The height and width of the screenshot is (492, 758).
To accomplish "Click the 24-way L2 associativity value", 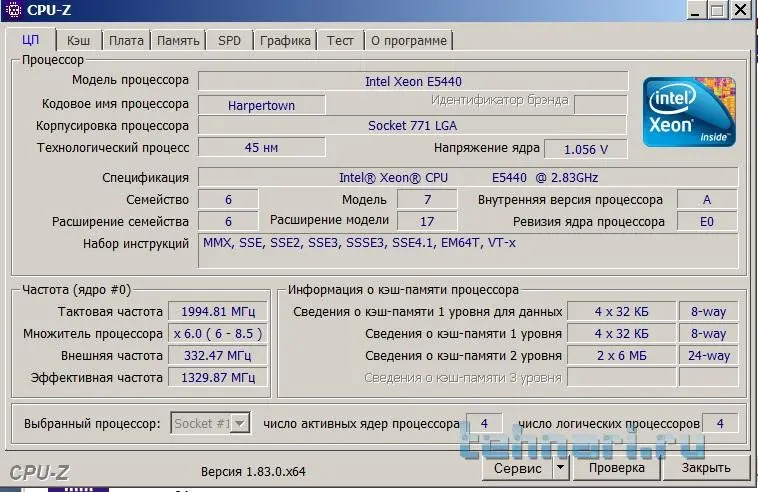I will 709,356.
